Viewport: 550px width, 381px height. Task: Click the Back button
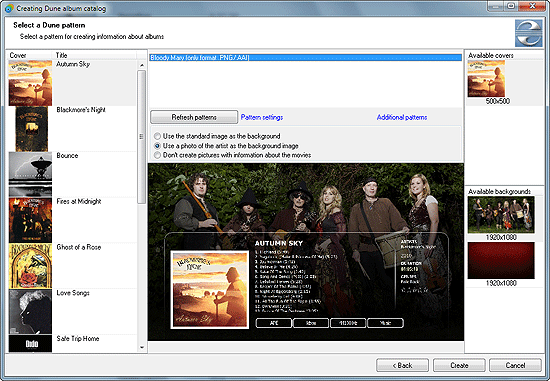pos(402,365)
